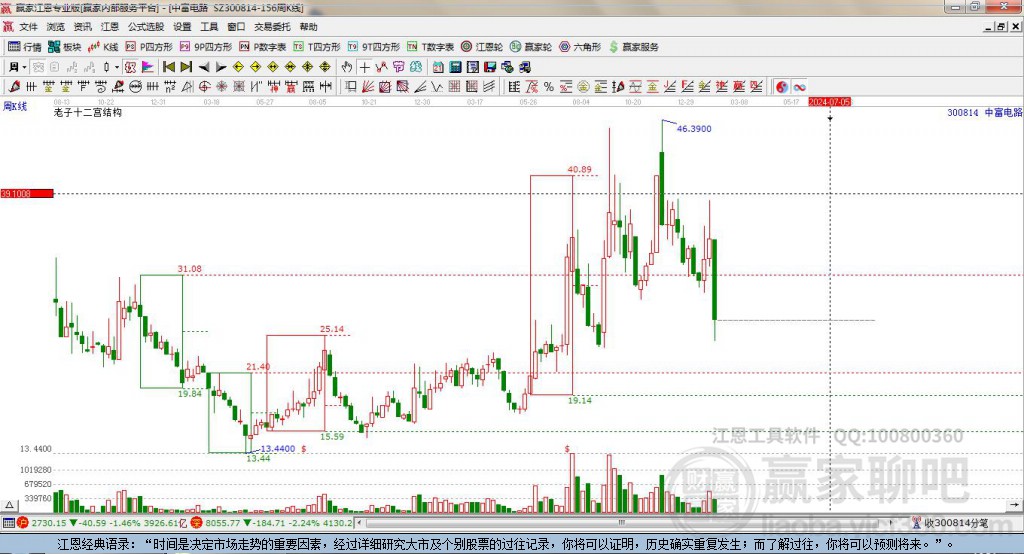Screen dimensions: 1024x554
Task: Click the status bar grid icon
Action: click(x=8, y=523)
